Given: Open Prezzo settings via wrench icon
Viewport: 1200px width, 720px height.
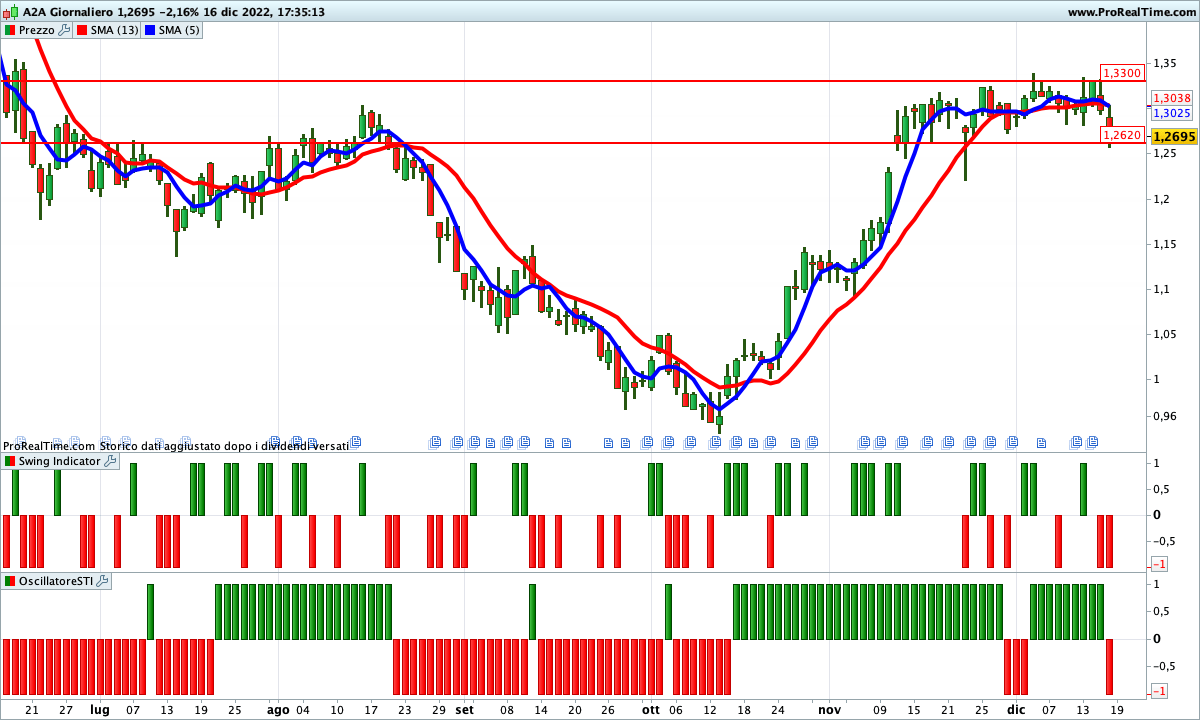Looking at the screenshot, I should (x=64, y=30).
